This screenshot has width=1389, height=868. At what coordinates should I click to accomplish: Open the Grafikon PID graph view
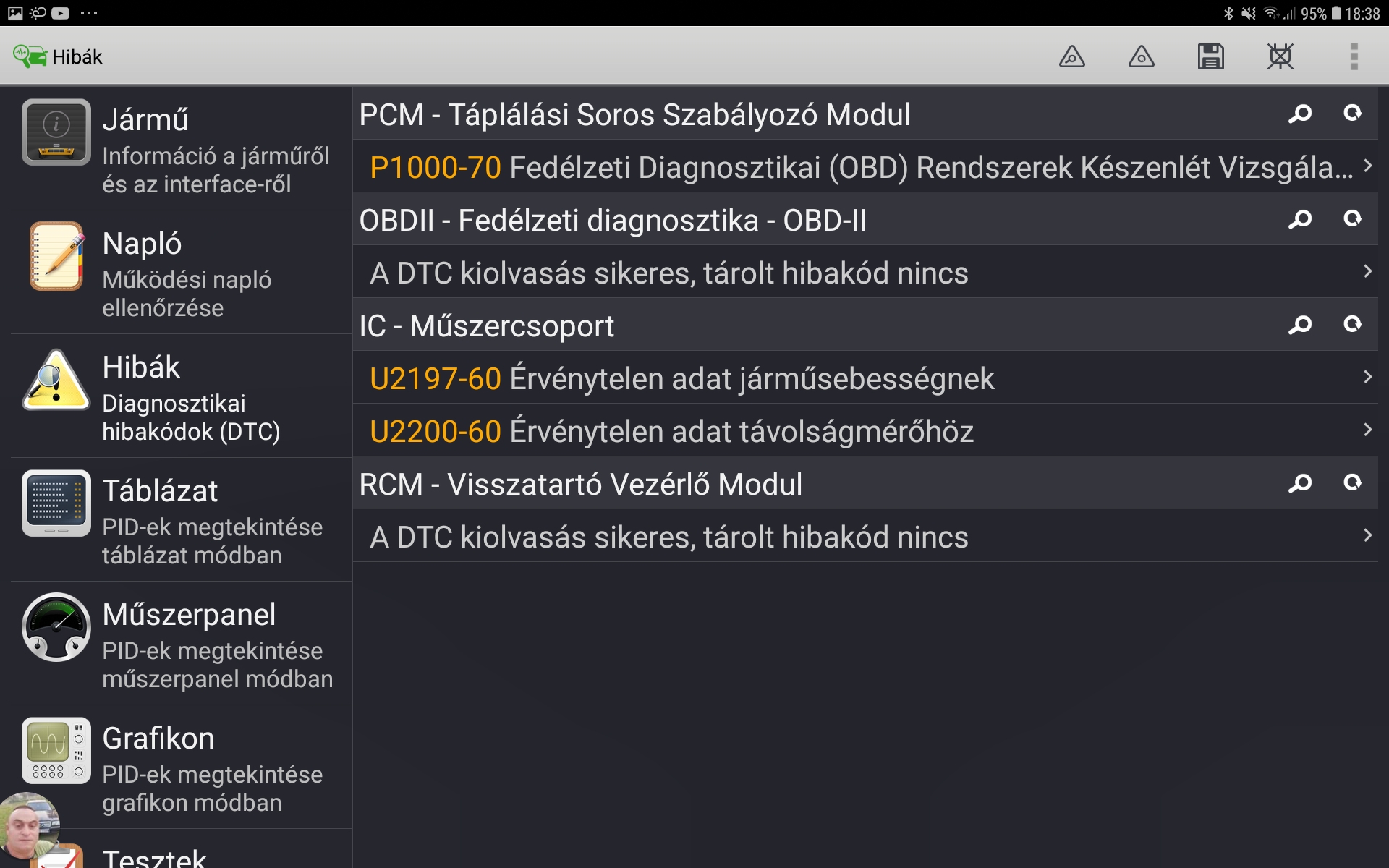pos(181,767)
